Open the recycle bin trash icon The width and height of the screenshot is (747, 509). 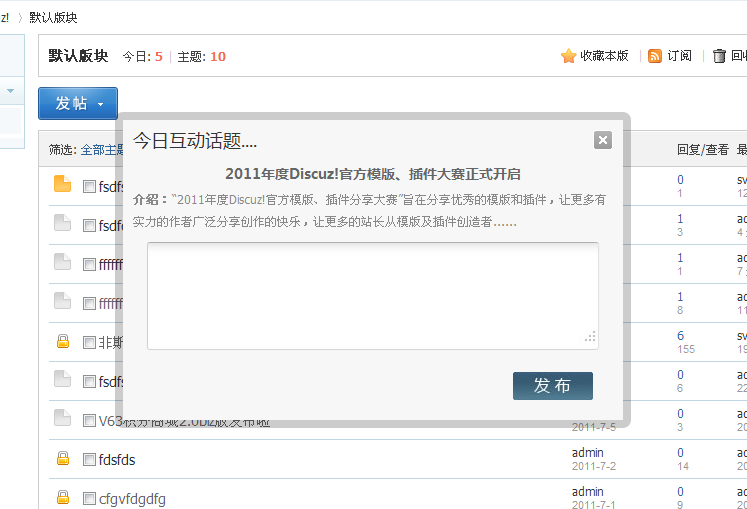[719, 56]
